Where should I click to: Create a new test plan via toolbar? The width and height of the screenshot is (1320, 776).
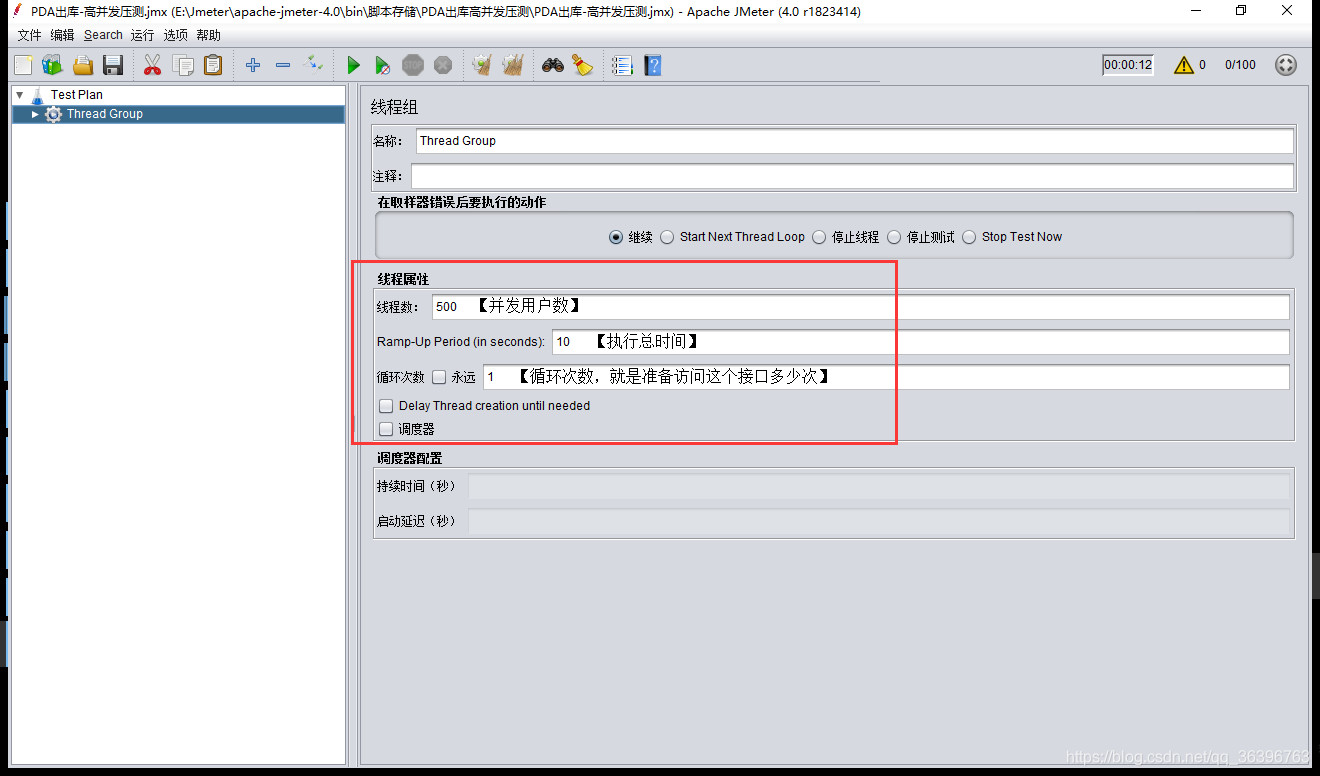pos(23,66)
